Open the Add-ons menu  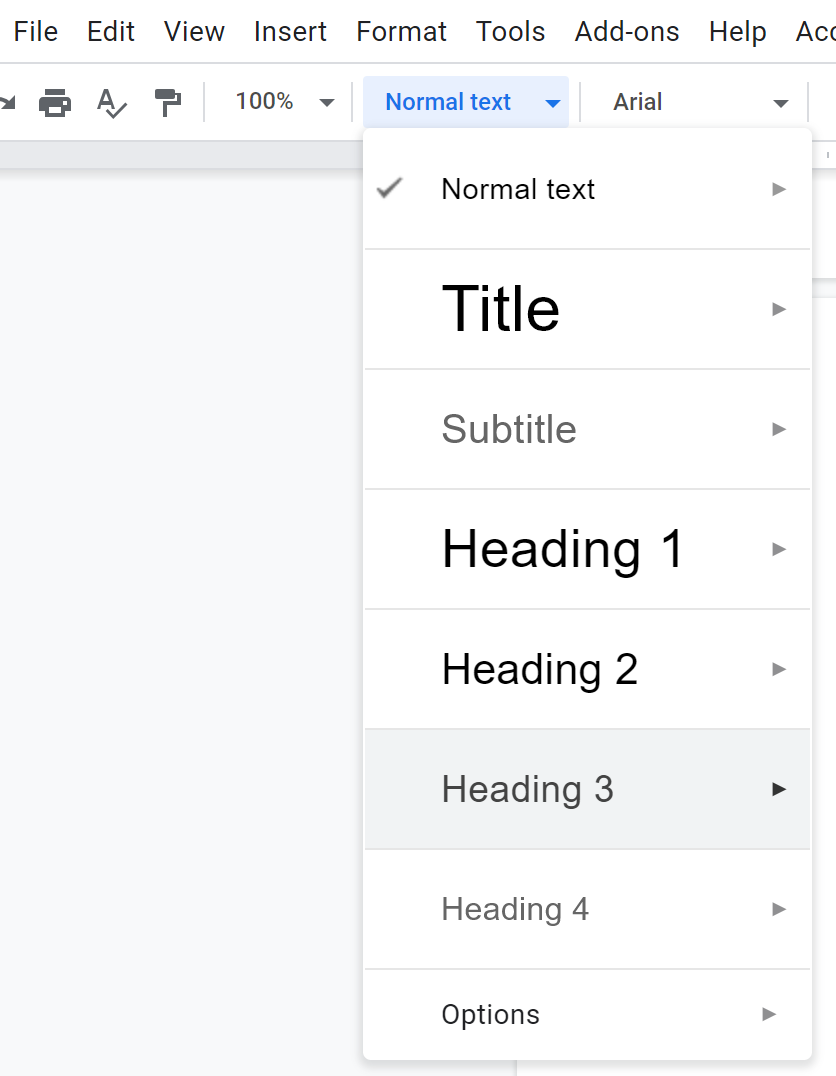click(627, 32)
